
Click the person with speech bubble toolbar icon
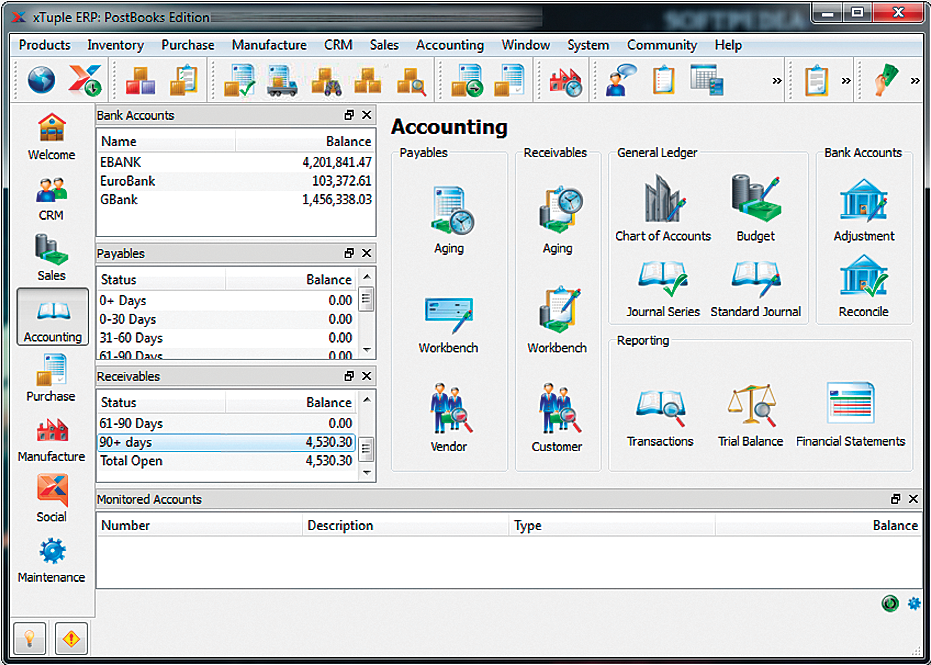point(621,80)
